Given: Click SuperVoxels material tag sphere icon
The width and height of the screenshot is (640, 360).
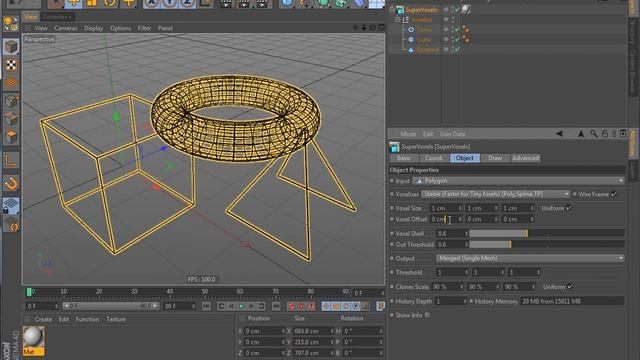Looking at the screenshot, I should click(466, 9).
